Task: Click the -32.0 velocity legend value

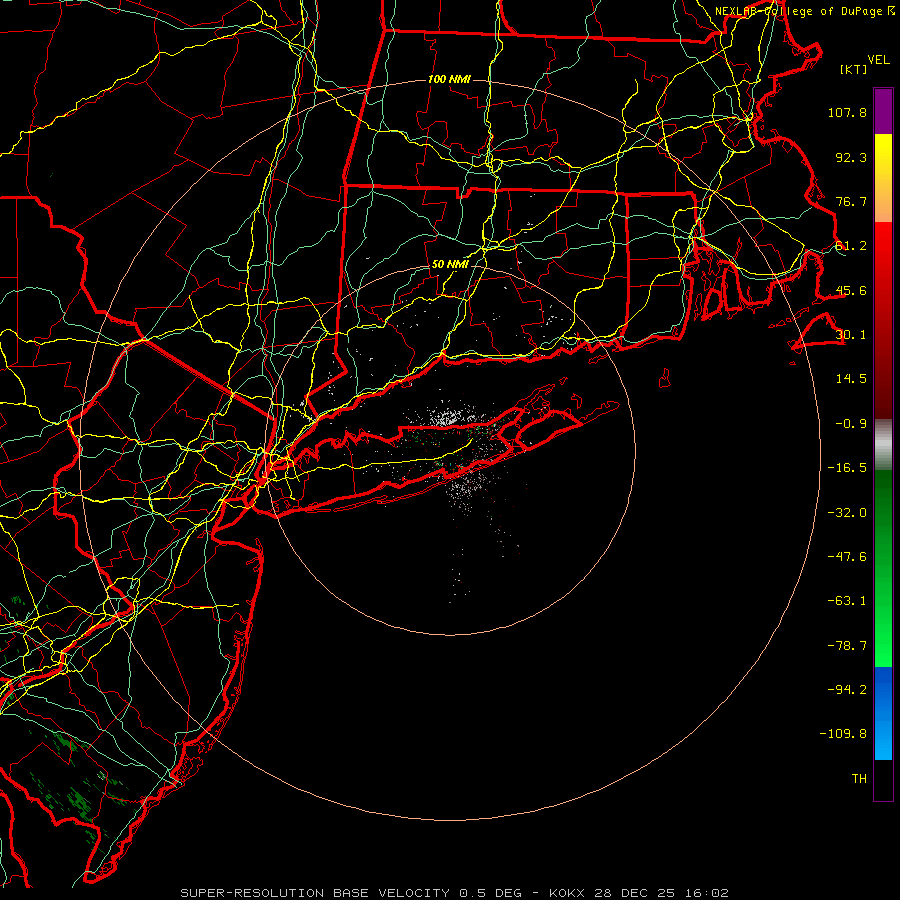Action: point(847,513)
